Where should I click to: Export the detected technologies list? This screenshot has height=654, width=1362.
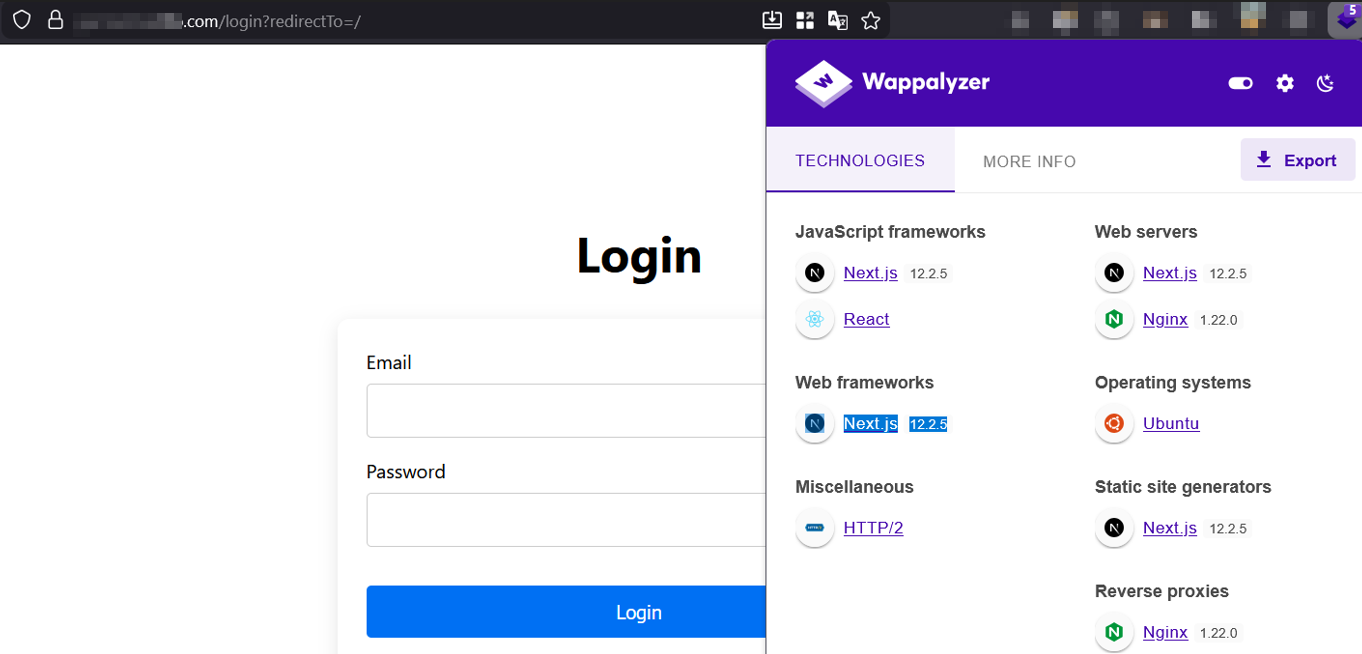coord(1297,160)
